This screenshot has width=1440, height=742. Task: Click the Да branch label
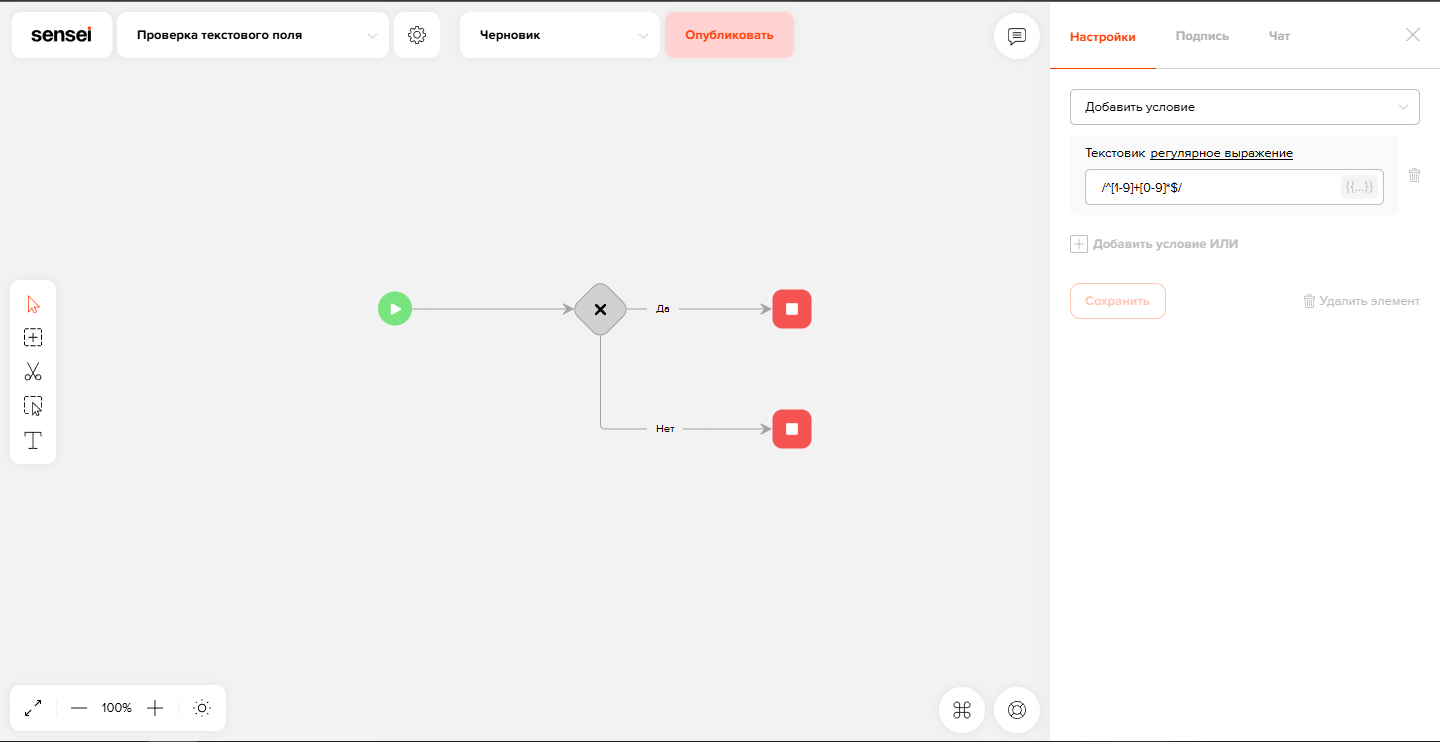point(662,309)
